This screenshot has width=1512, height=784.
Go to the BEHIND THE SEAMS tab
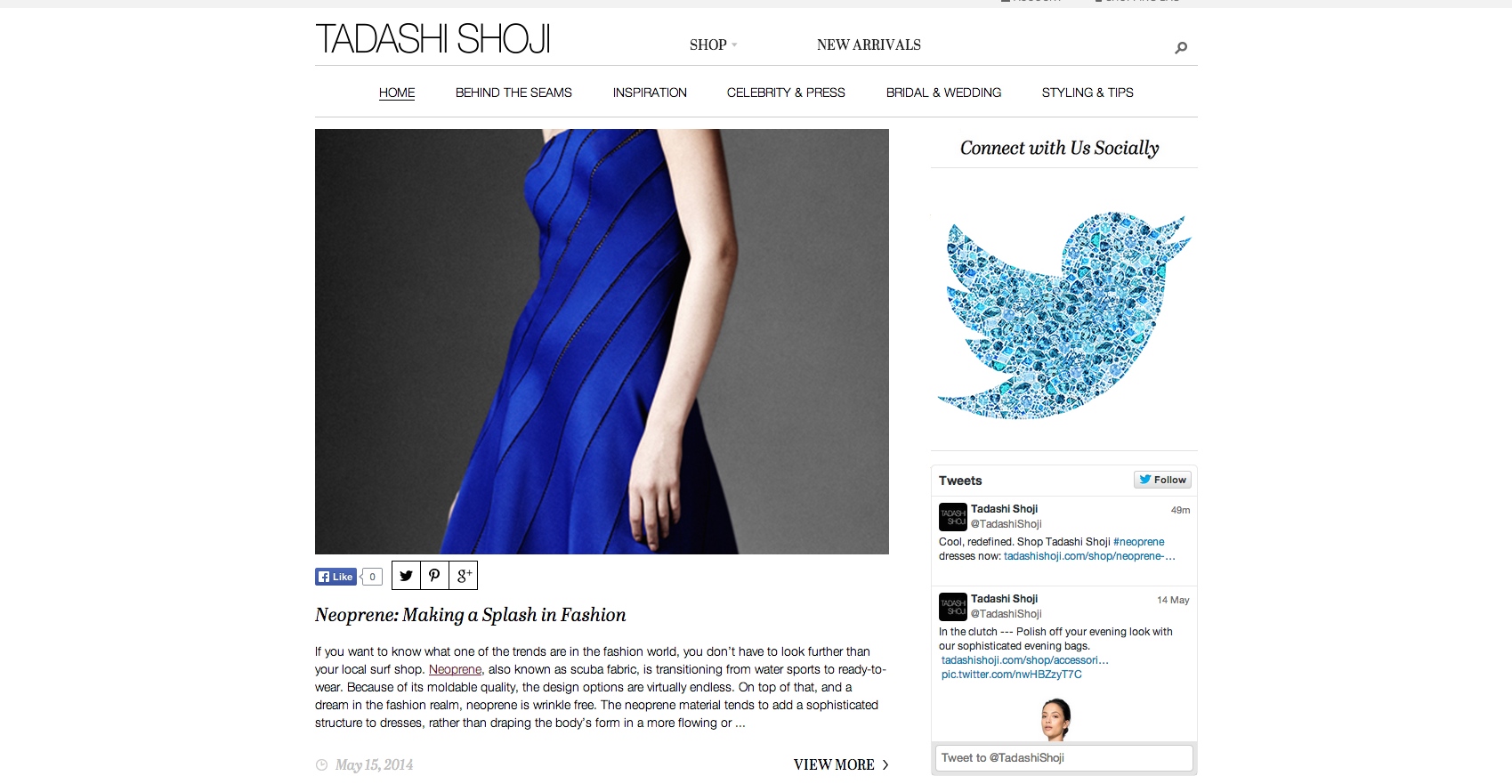pos(513,93)
